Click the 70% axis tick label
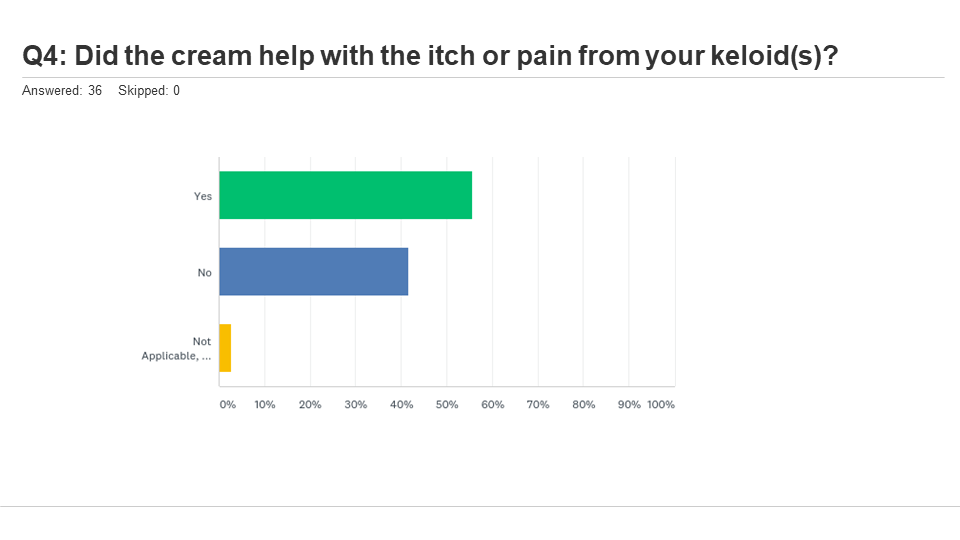 click(x=538, y=405)
